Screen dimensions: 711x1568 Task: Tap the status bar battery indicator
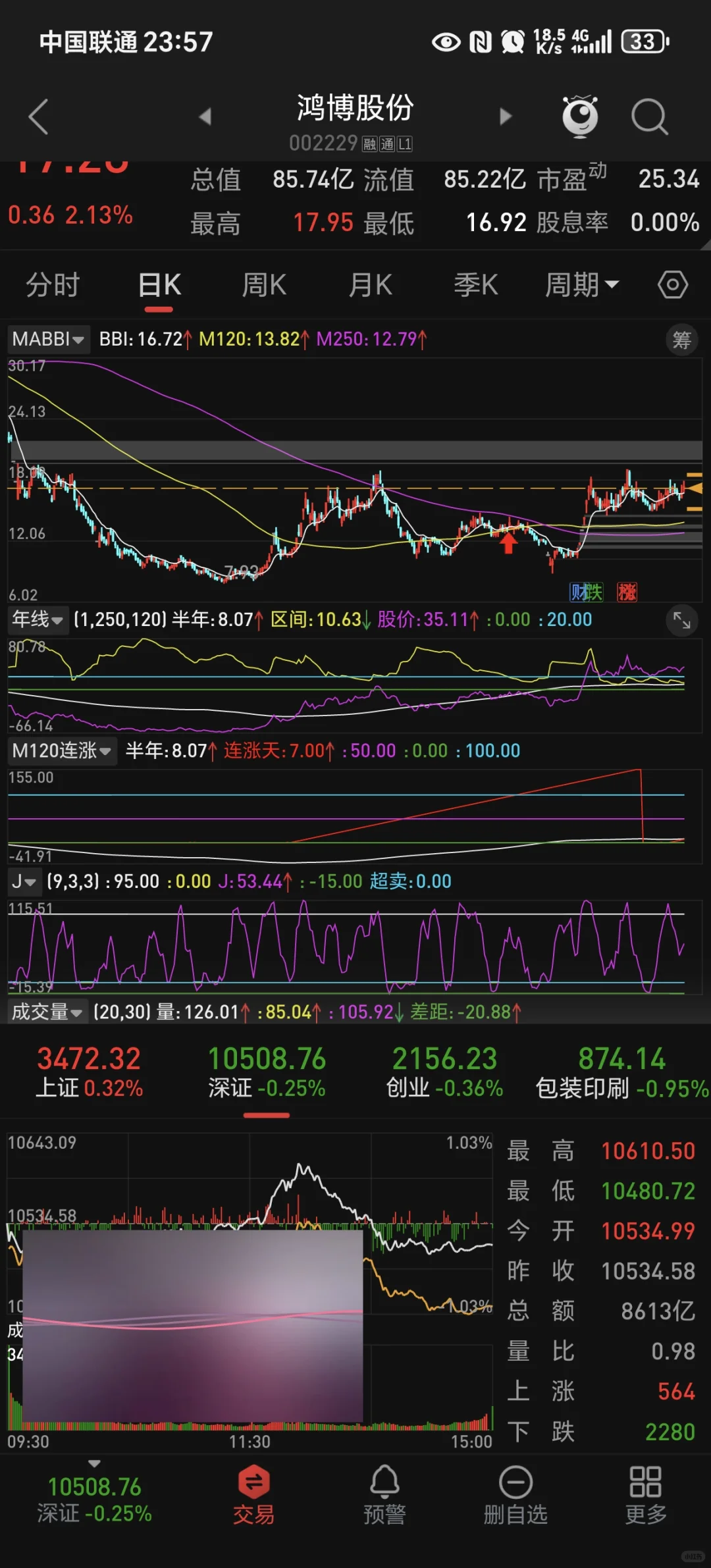(645, 42)
